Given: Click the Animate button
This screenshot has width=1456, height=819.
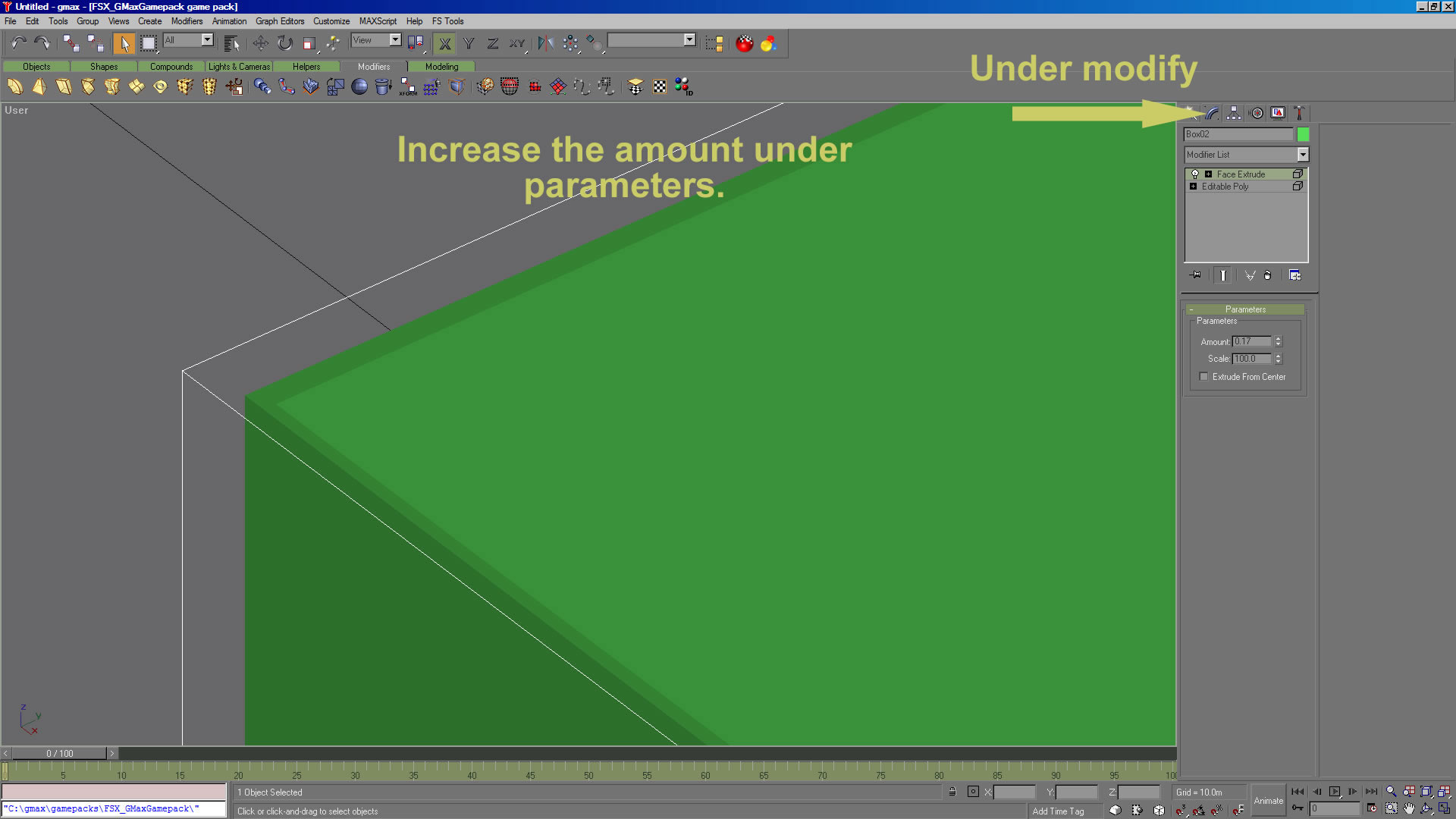Looking at the screenshot, I should pos(1268,801).
